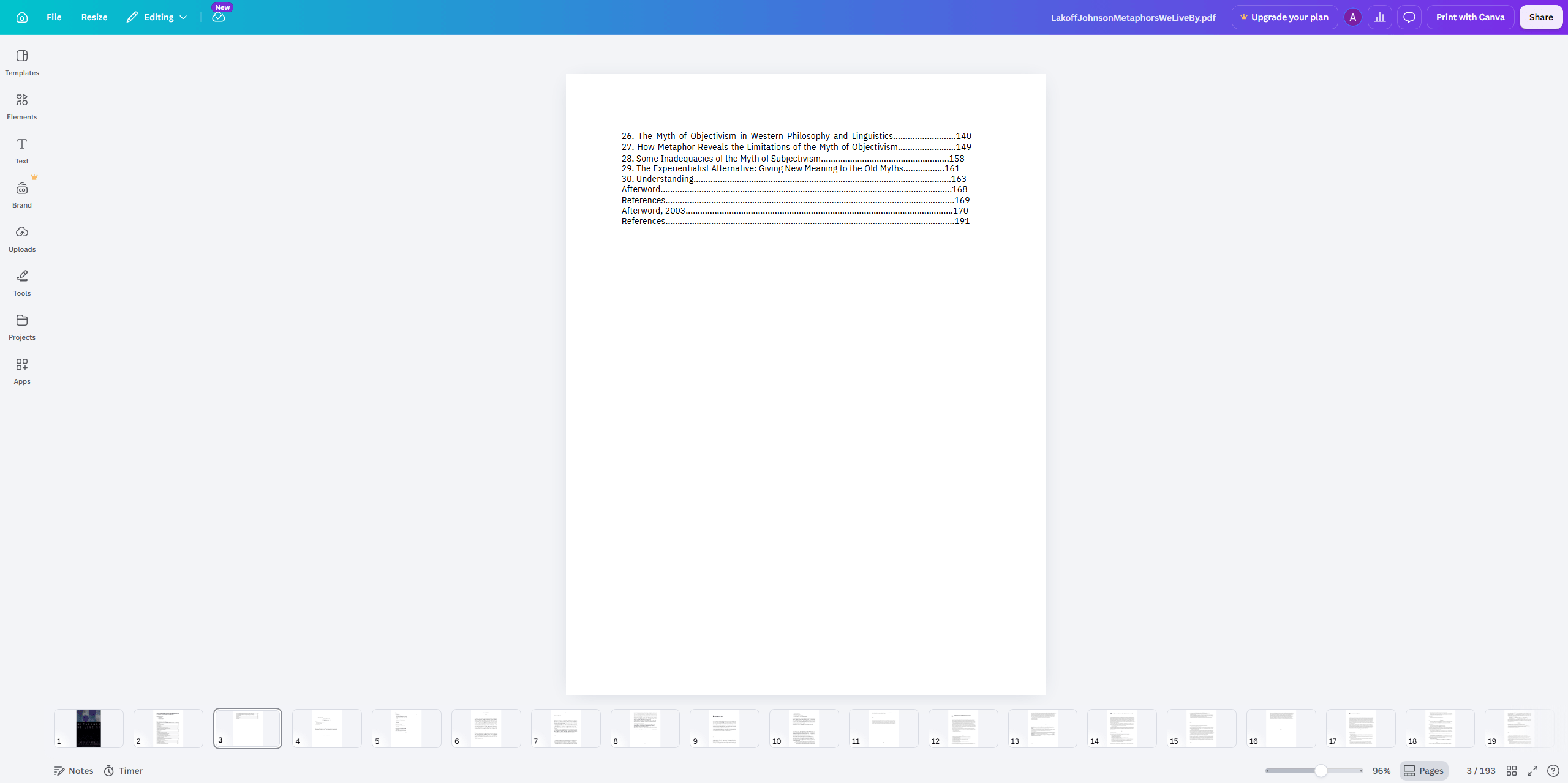This screenshot has width=1568, height=783.
Task: Click line '28. Some Inadequacies of the Myth of Subjectivism'
Action: pos(793,159)
